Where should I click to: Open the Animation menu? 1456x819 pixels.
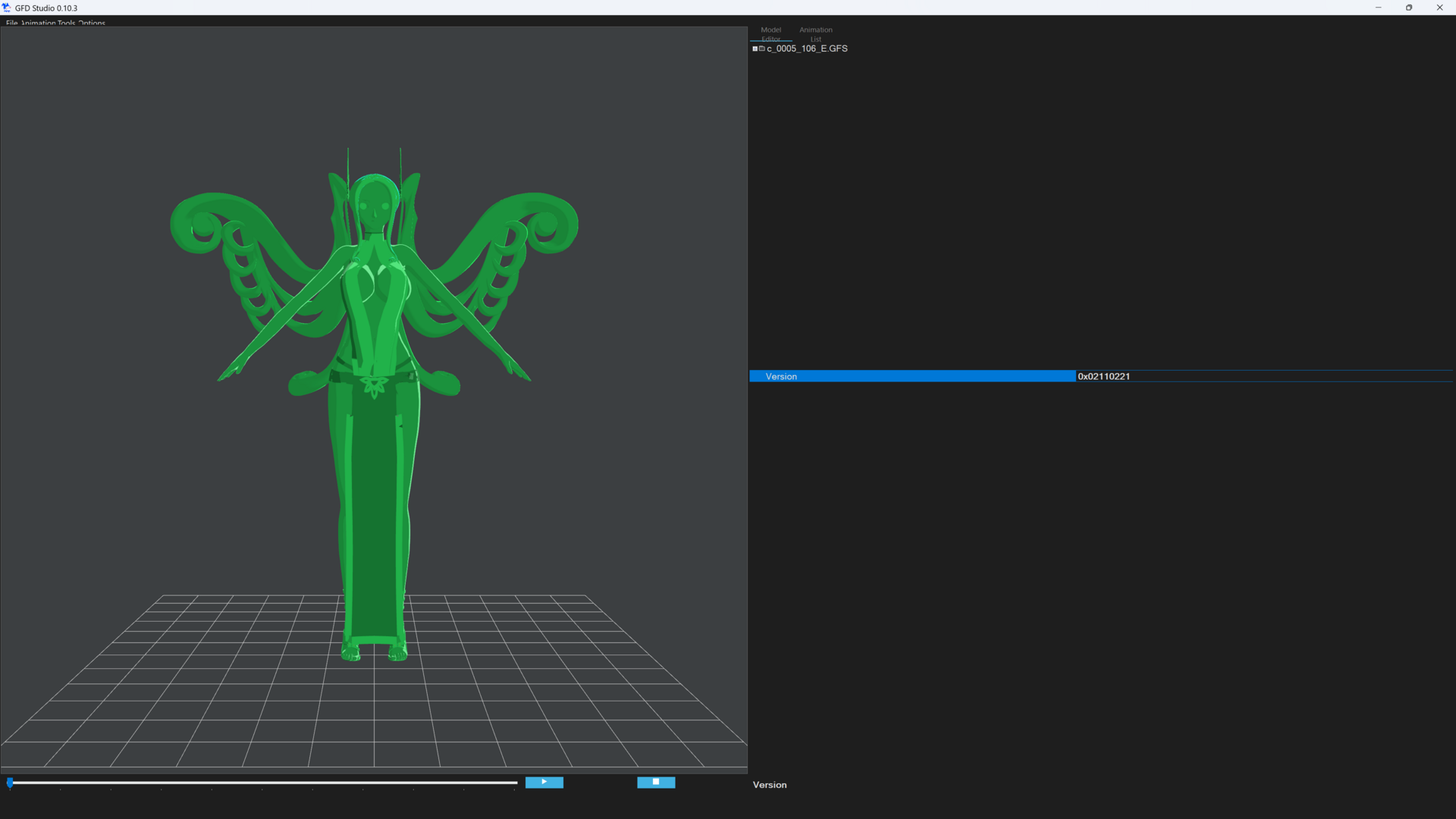click(38, 23)
